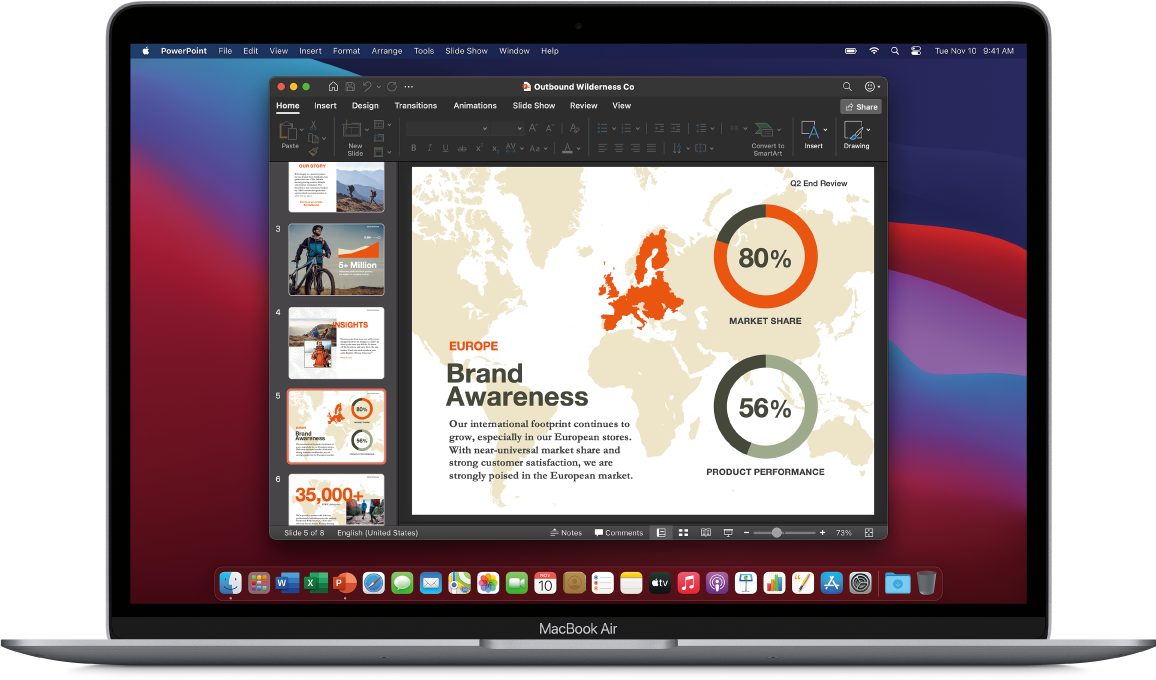Undo the last action

tap(366, 86)
